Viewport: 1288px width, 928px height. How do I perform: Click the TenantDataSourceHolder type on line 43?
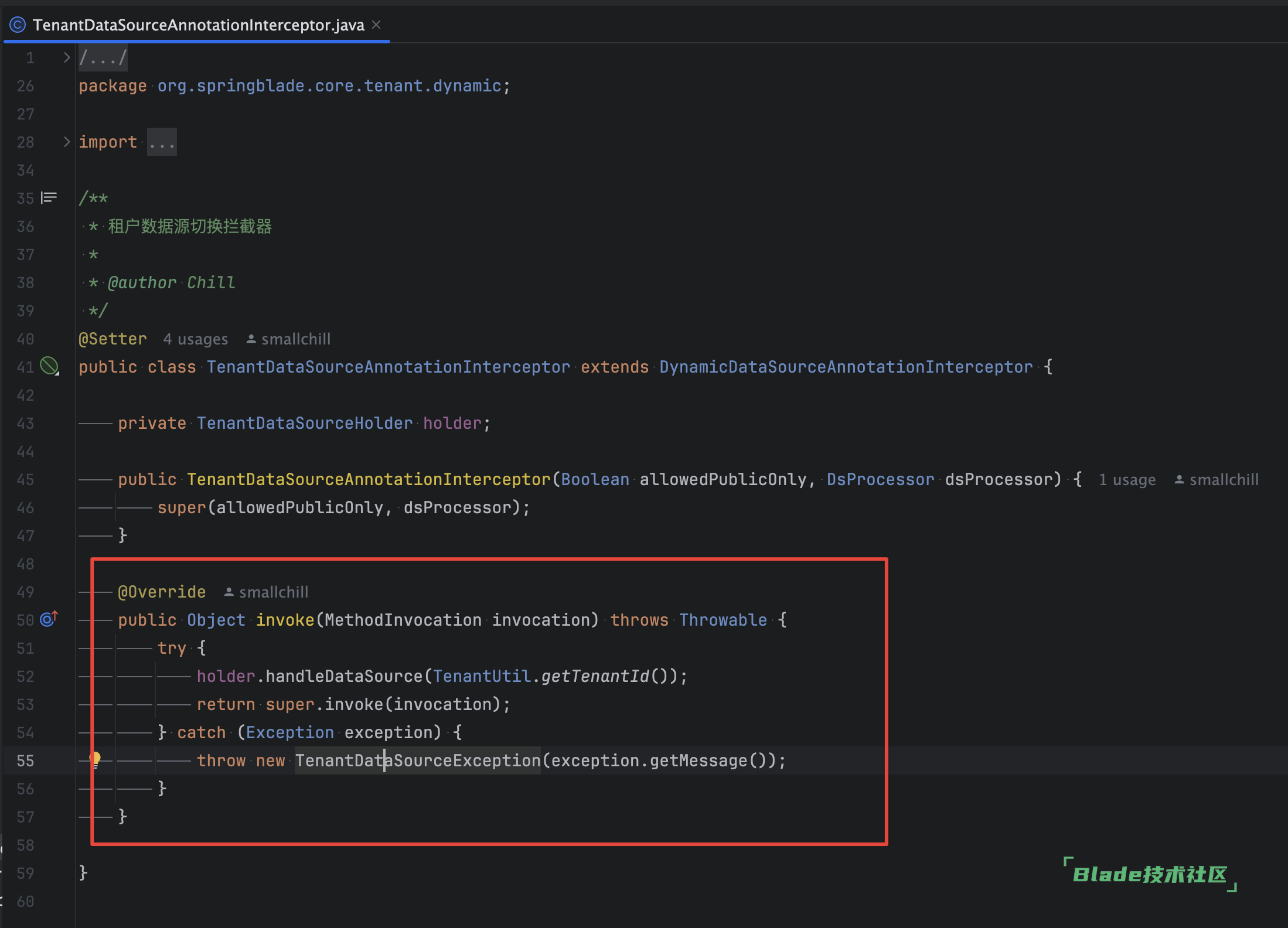coord(305,424)
